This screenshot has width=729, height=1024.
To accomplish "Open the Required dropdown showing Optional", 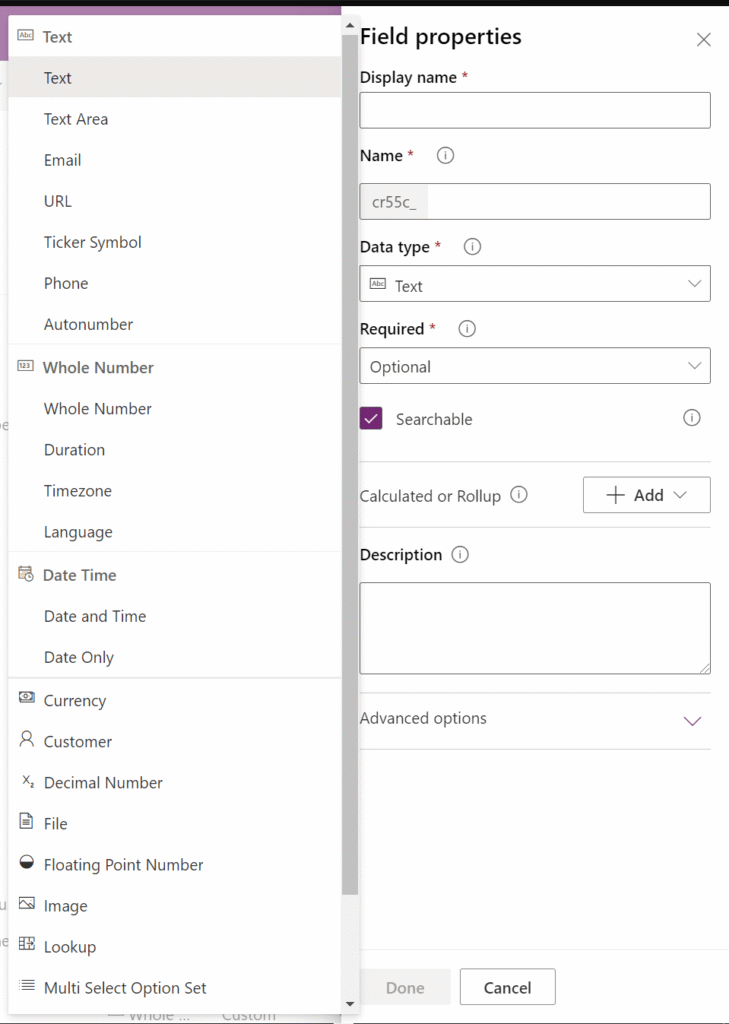I will 535,366.
